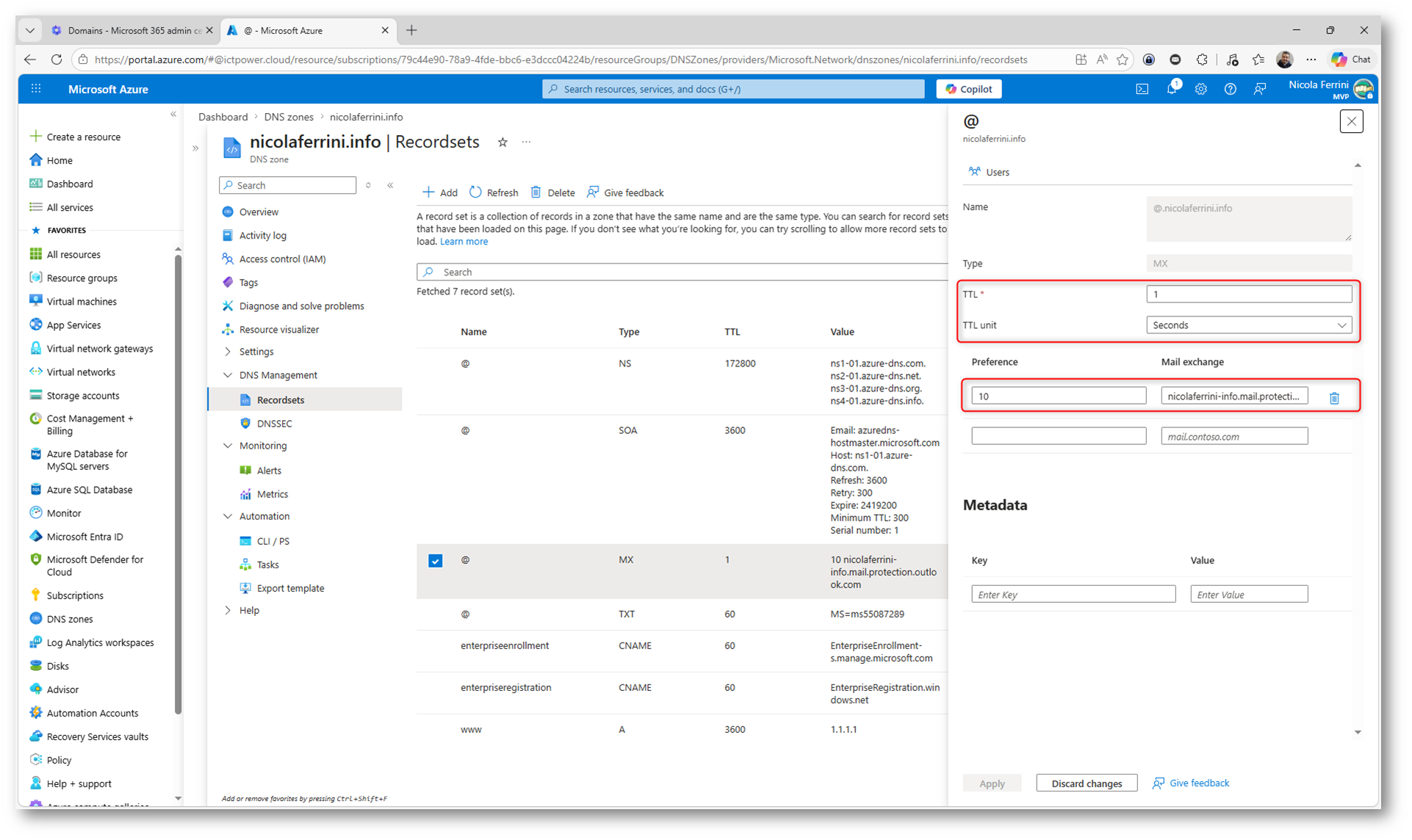Uncheck the MX record row checkbox

(x=435, y=561)
